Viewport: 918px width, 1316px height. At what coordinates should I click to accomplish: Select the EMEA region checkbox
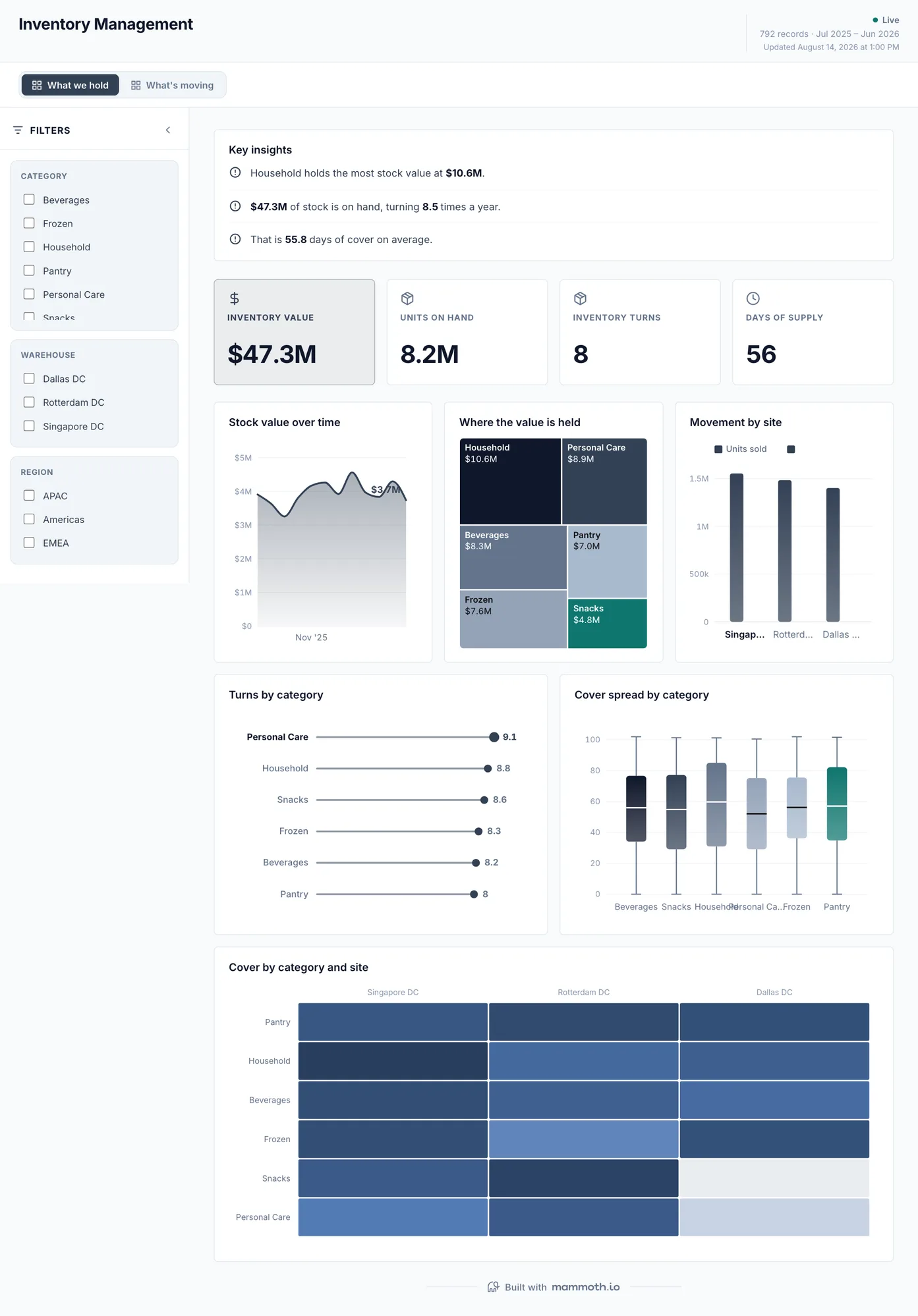tap(29, 543)
